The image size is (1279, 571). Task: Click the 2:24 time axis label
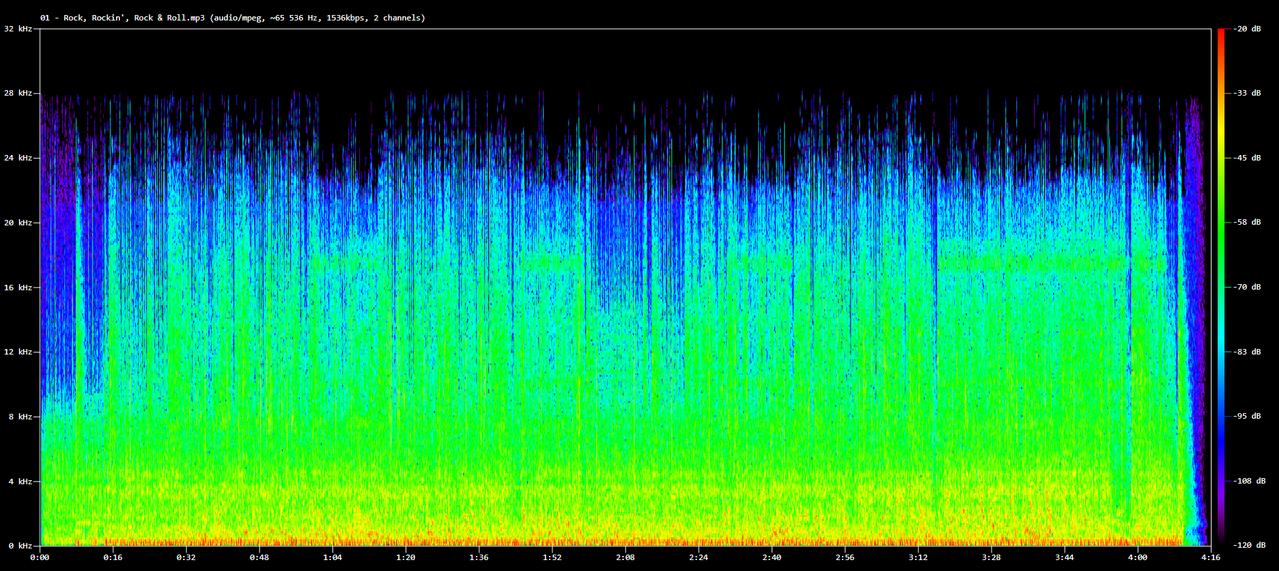pyautogui.click(x=698, y=557)
